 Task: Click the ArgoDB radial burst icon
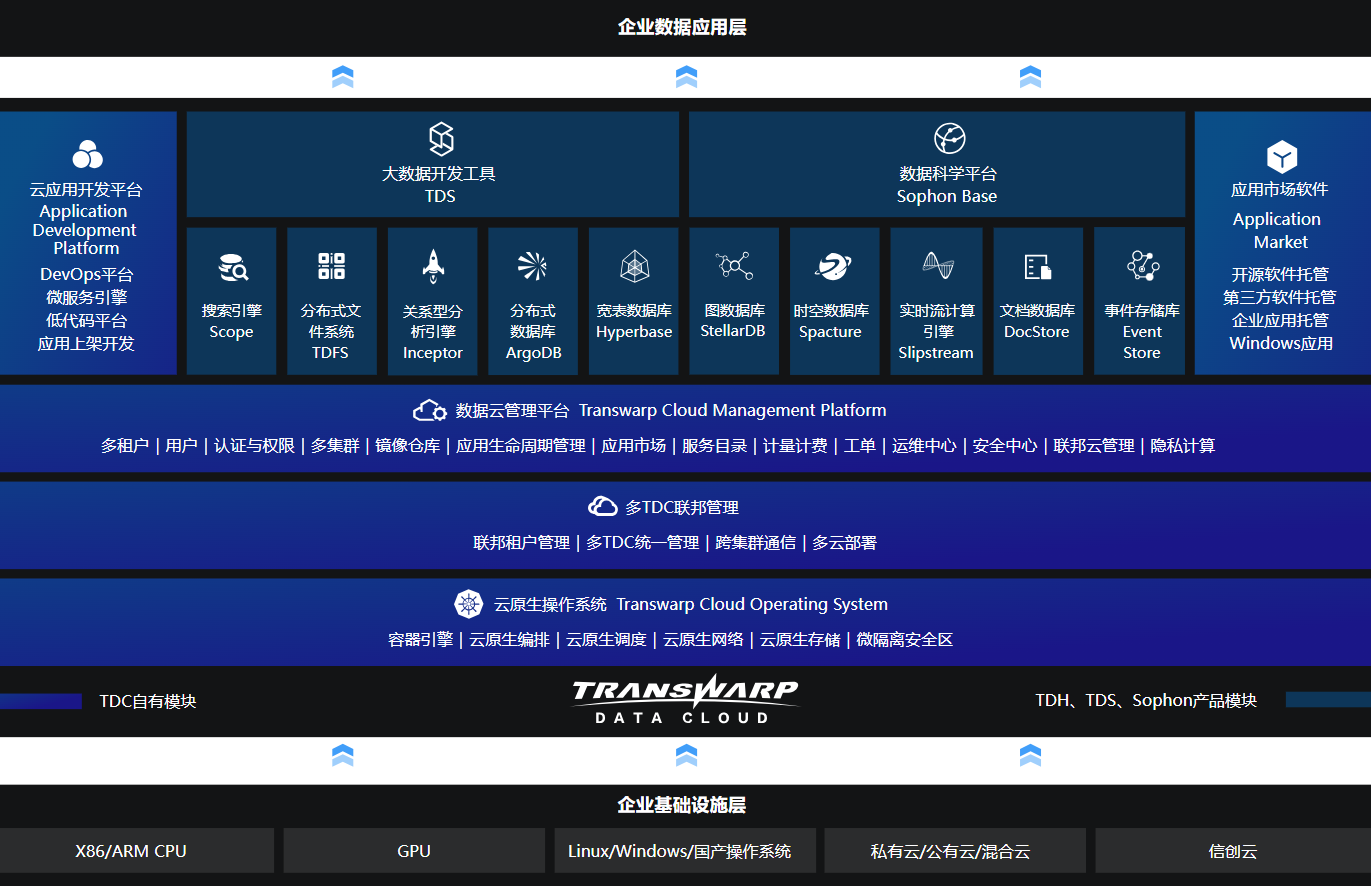point(532,266)
